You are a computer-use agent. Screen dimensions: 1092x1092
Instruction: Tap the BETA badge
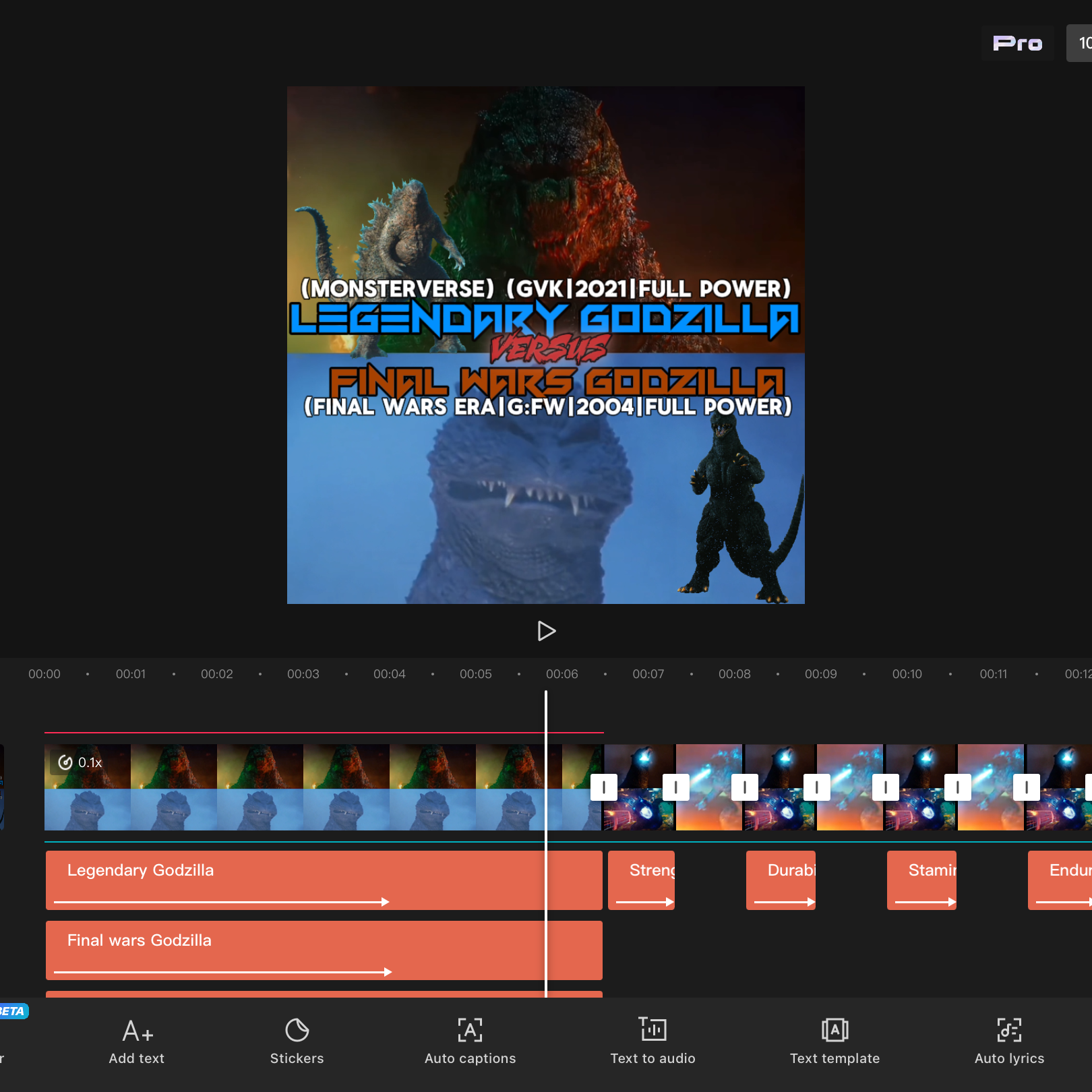tap(13, 1011)
